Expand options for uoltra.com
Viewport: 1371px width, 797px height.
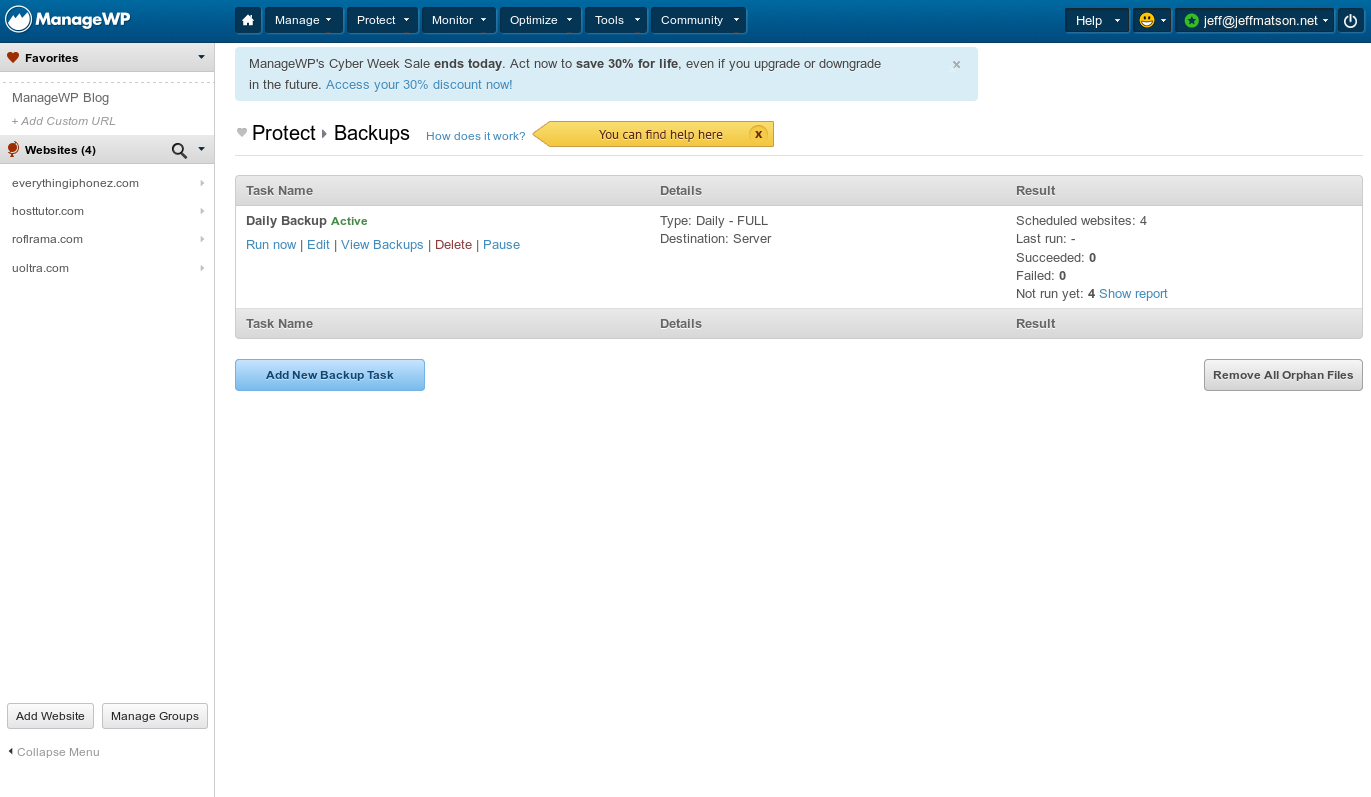click(x=202, y=268)
